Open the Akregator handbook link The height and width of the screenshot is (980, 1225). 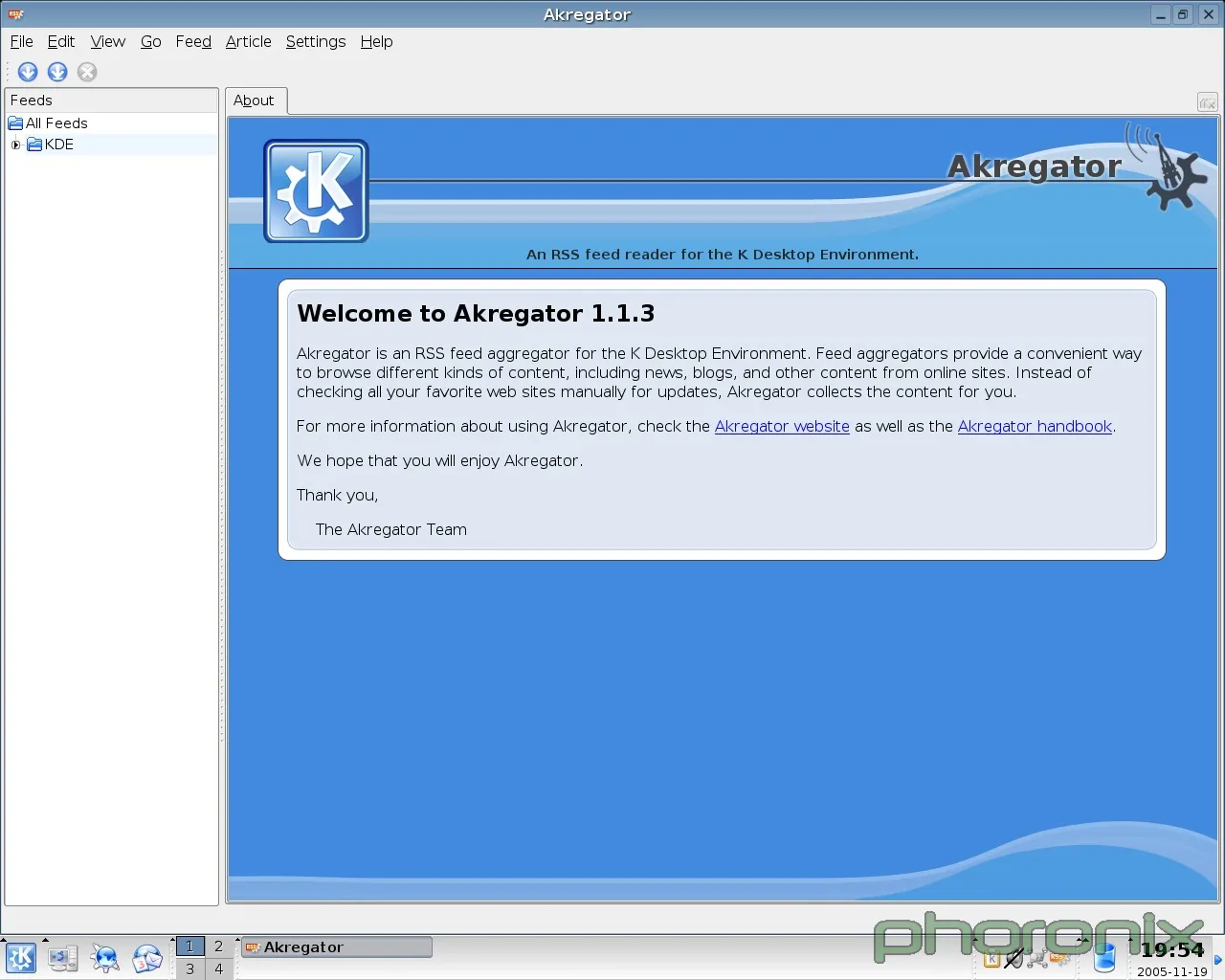tap(1034, 427)
